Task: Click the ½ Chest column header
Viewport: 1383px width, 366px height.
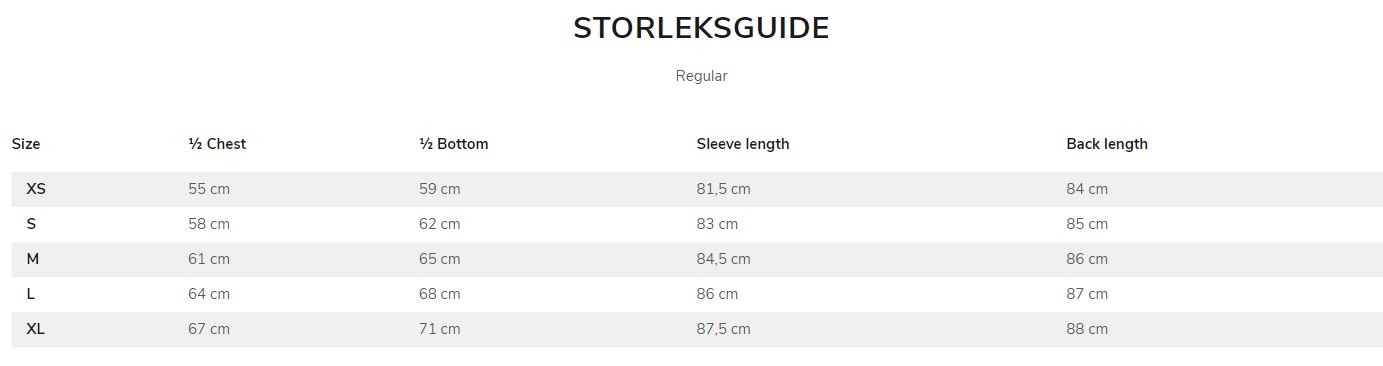Action: [x=217, y=144]
